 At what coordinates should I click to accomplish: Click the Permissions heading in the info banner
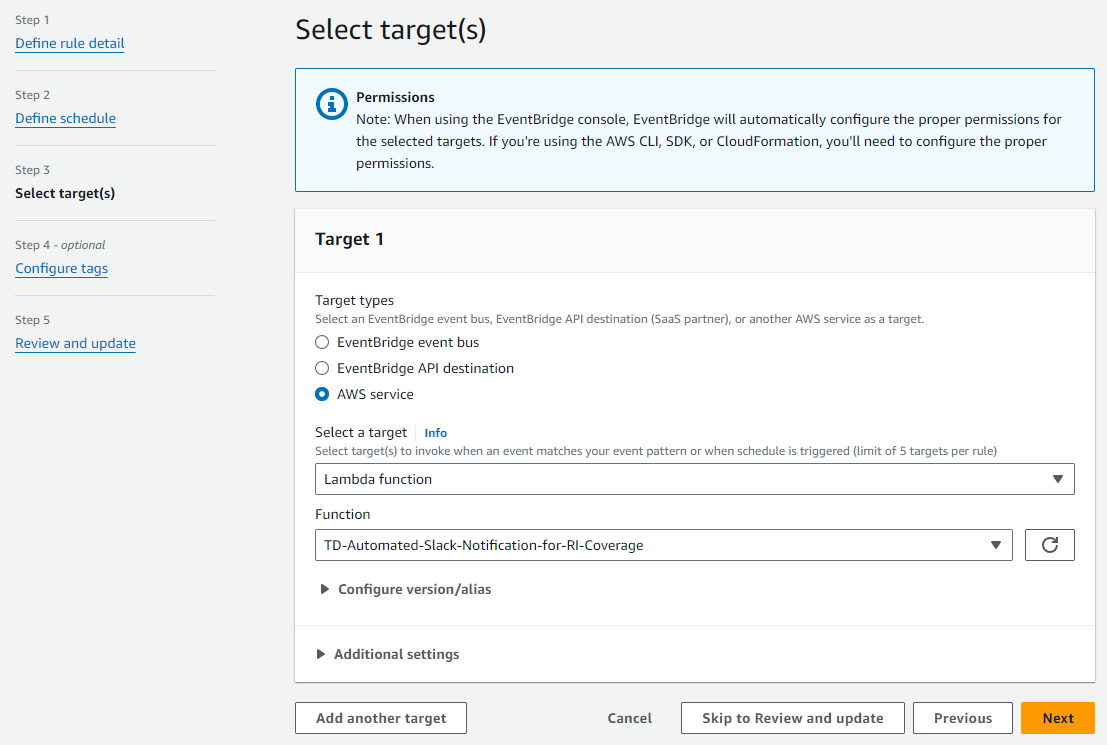point(395,97)
